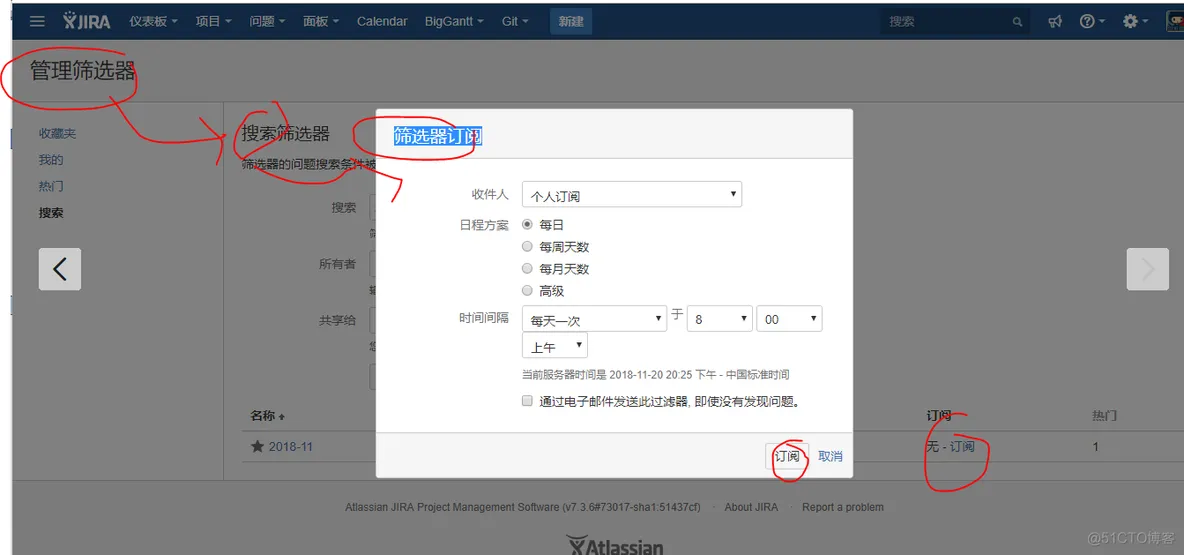Select the 每周天数 schedule option
This screenshot has width=1184, height=555.
coord(528,246)
